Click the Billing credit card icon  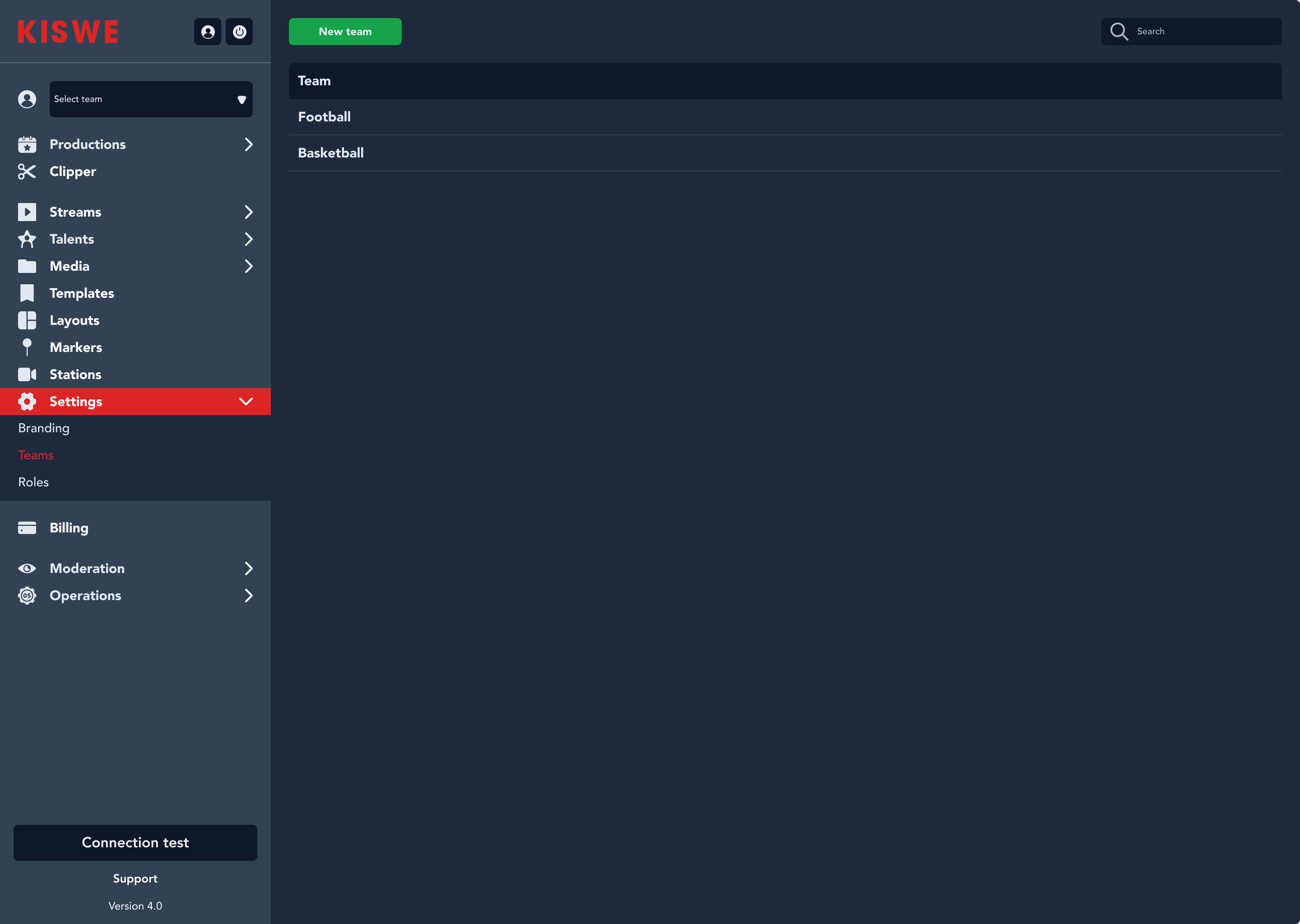coord(27,528)
